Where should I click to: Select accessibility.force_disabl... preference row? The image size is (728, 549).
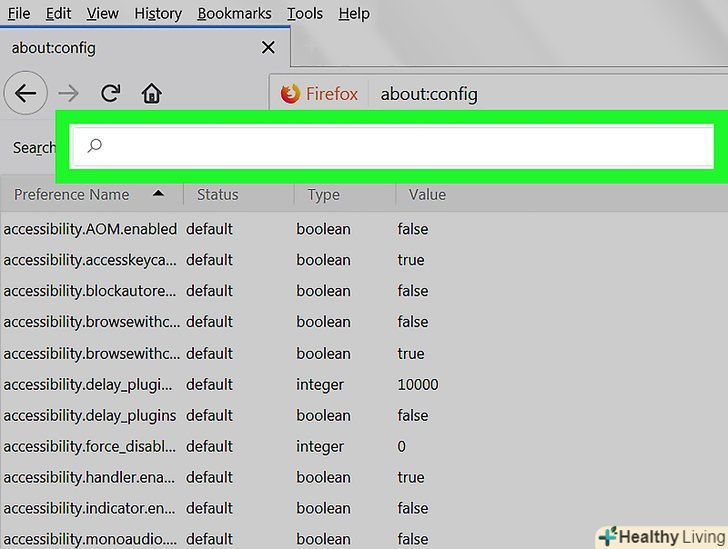coord(364,446)
